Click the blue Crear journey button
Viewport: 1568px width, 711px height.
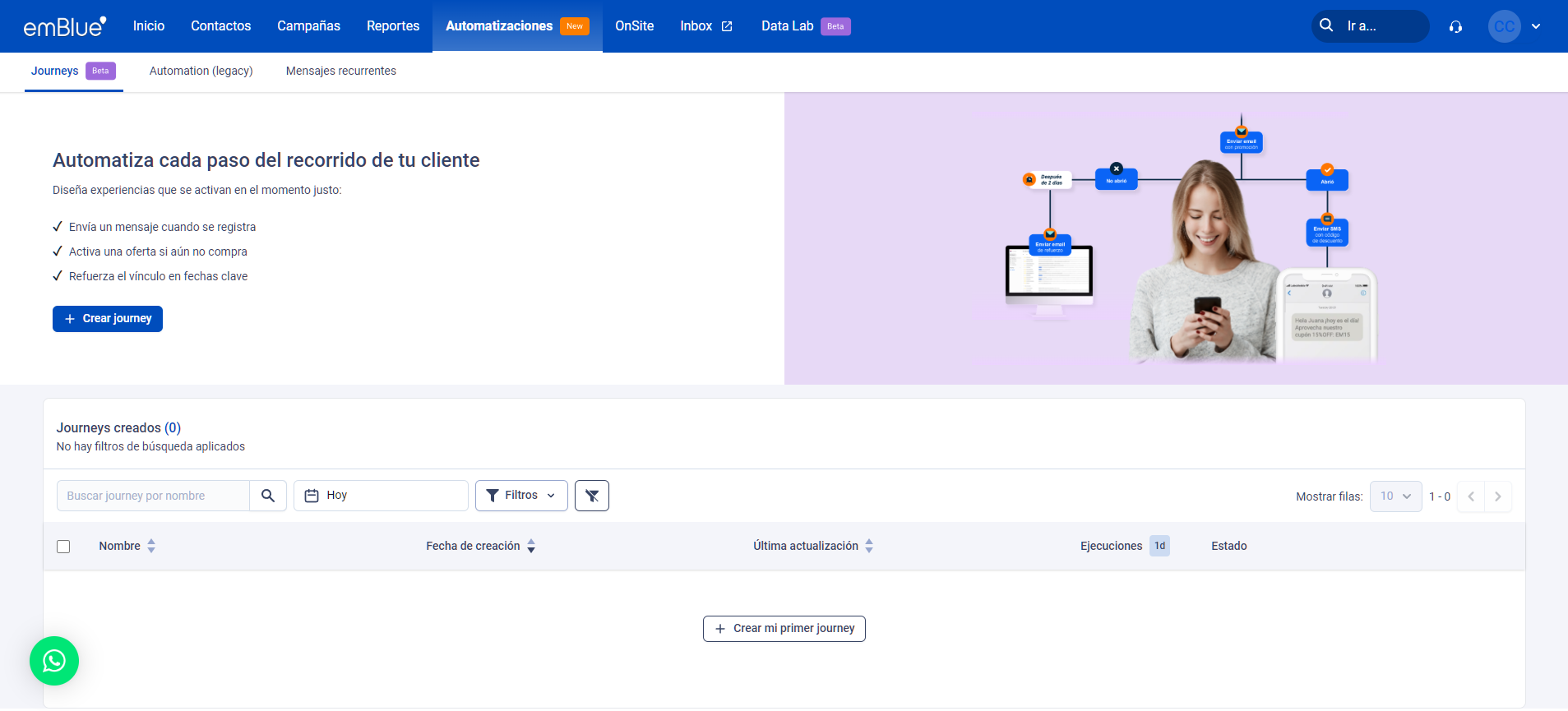108,319
